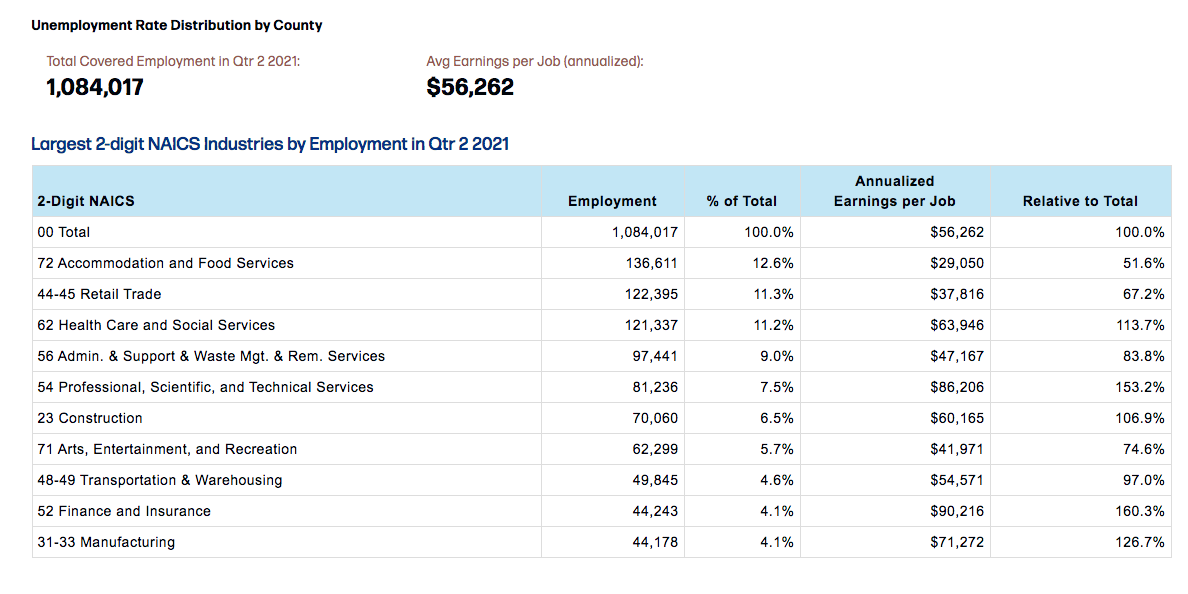Click the % of Total column header
This screenshot has width=1188, height=594.
click(742, 202)
